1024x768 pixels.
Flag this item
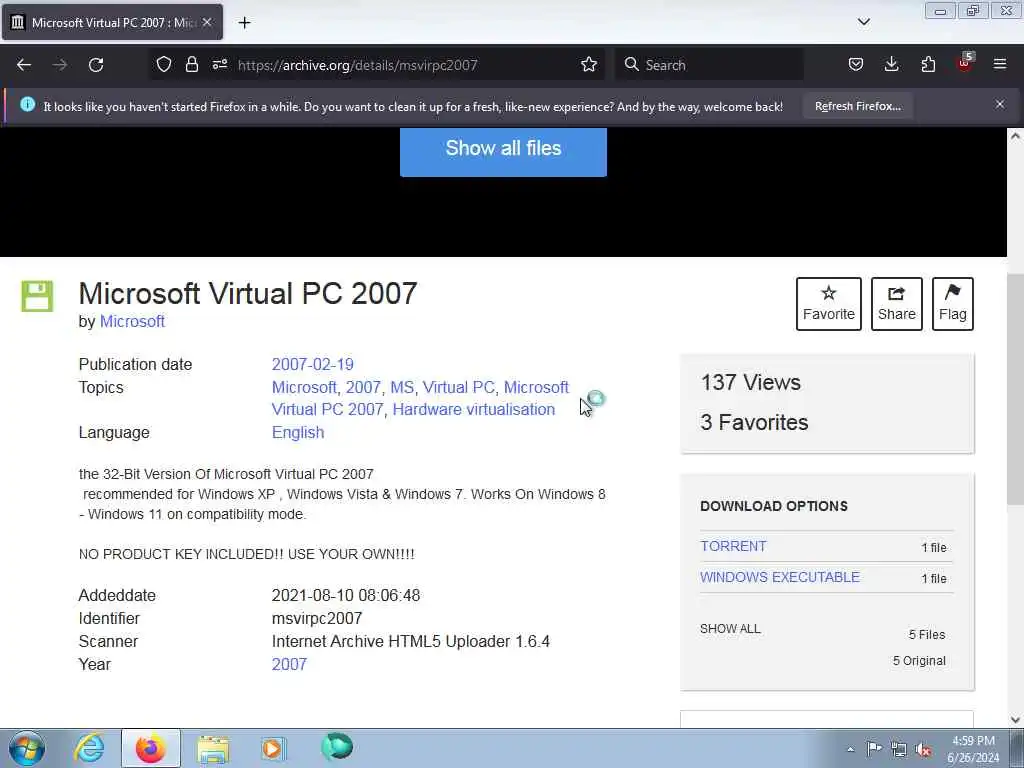pos(953,304)
